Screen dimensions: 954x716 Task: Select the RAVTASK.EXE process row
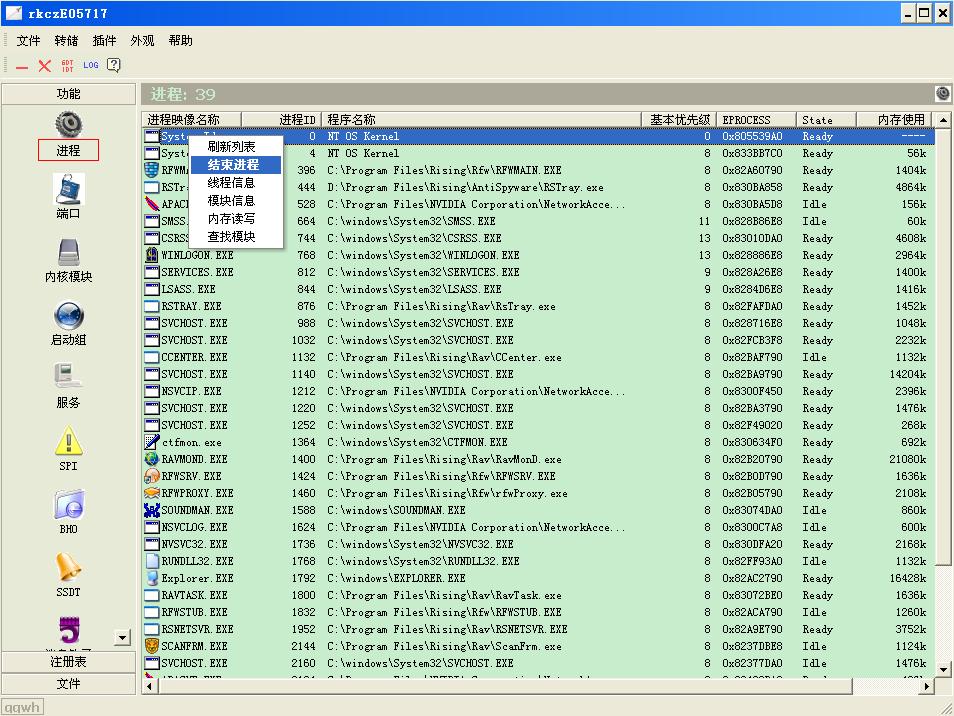(538, 596)
